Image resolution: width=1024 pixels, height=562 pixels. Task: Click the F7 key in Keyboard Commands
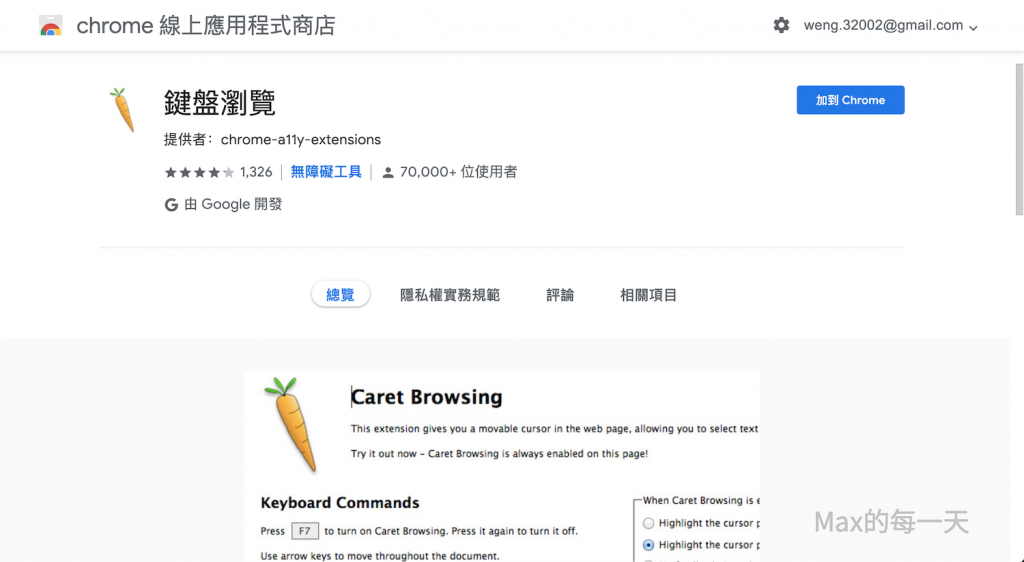point(304,531)
